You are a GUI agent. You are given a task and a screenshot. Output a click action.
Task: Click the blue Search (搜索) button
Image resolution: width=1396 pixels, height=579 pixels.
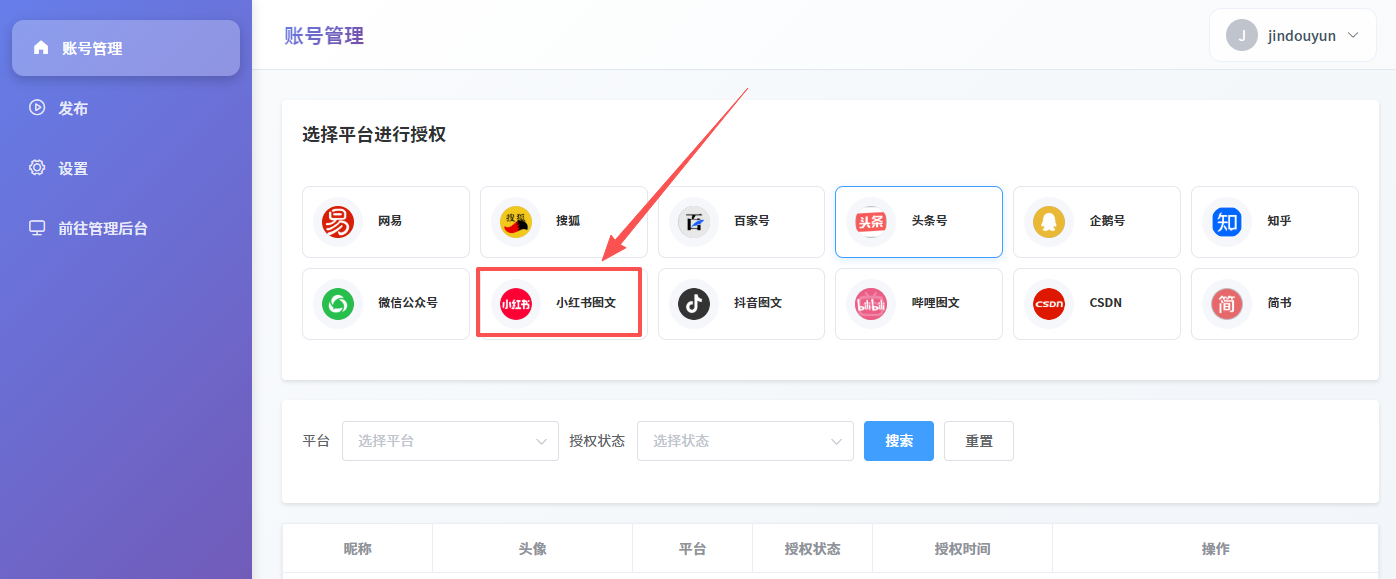[x=898, y=441]
